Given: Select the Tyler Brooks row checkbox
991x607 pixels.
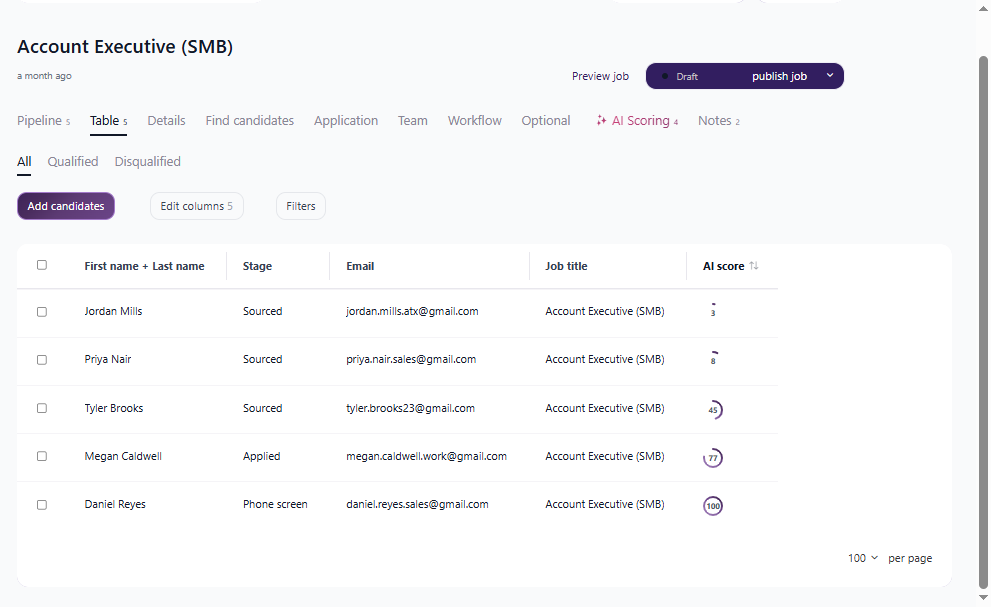Looking at the screenshot, I should coord(42,408).
